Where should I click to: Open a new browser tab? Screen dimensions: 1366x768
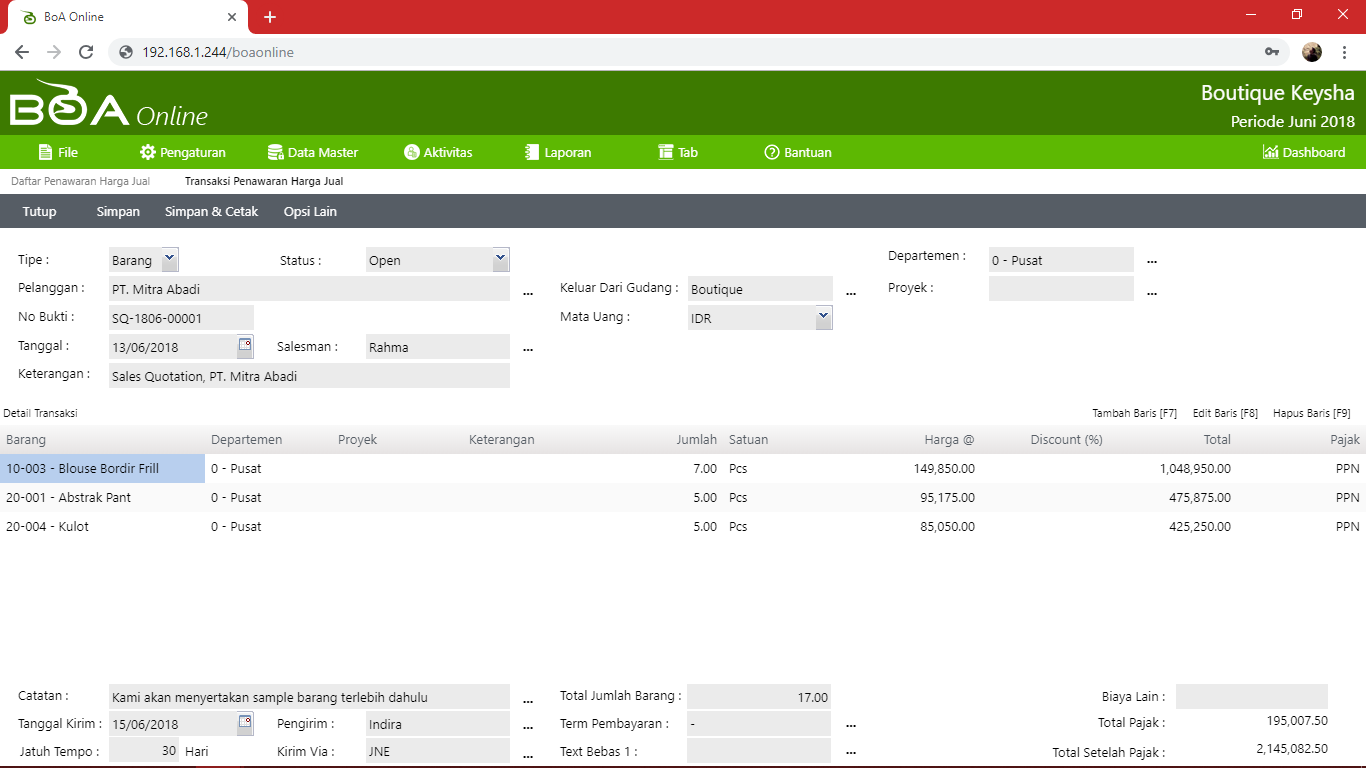[x=269, y=17]
